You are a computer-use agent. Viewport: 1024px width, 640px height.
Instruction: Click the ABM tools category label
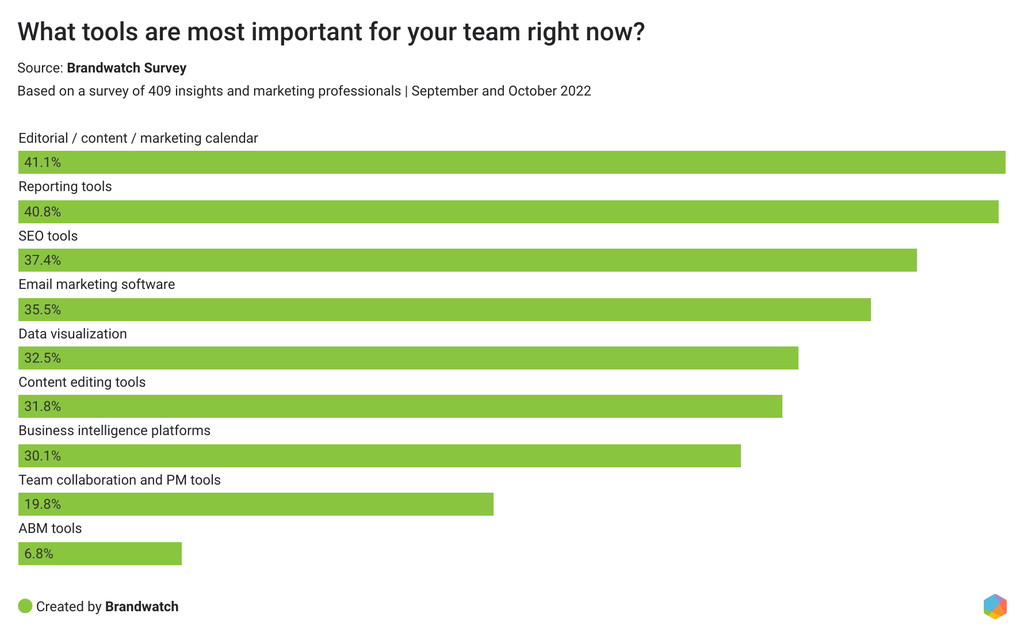(x=50, y=528)
